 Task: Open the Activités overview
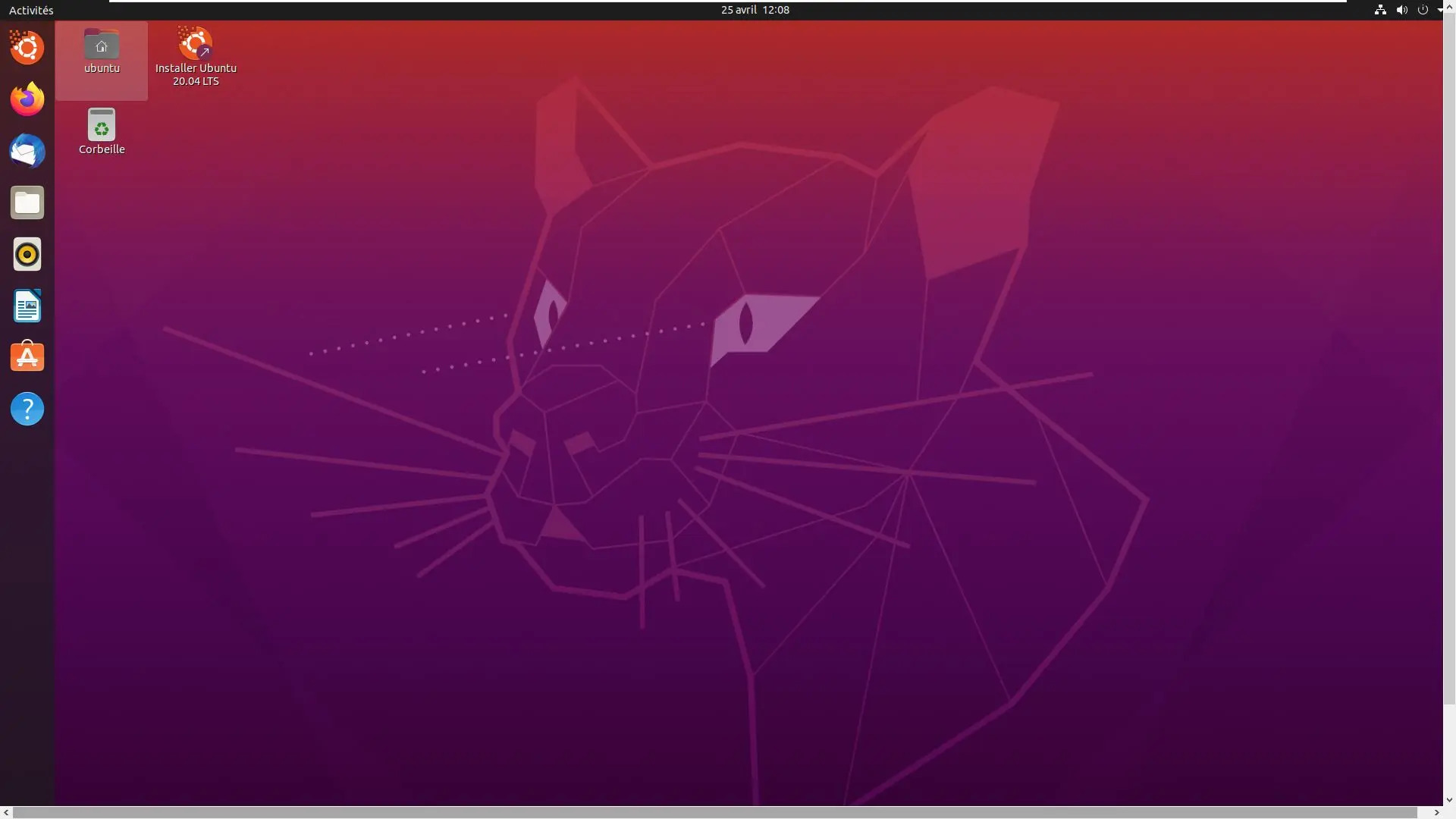tap(31, 10)
